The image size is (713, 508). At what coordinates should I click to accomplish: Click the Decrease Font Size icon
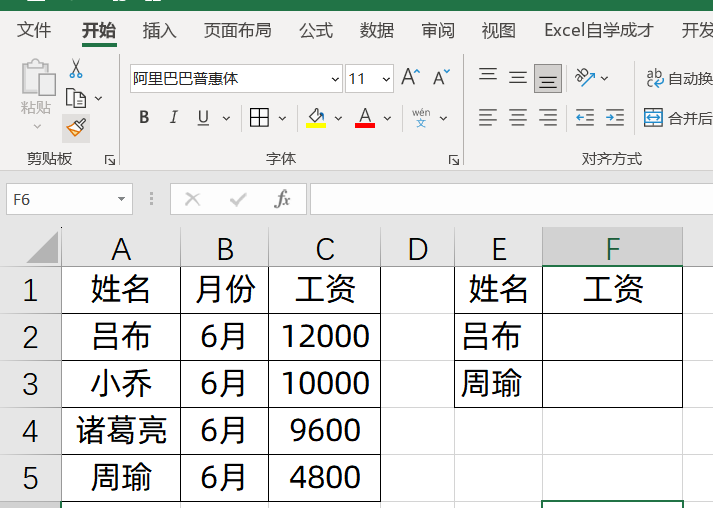[x=440, y=78]
